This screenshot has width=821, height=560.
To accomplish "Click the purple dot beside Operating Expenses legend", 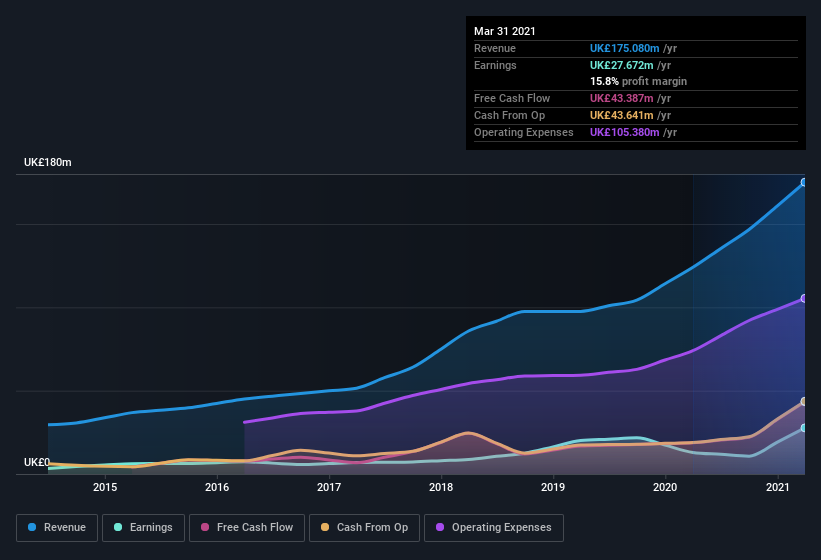I will point(440,527).
